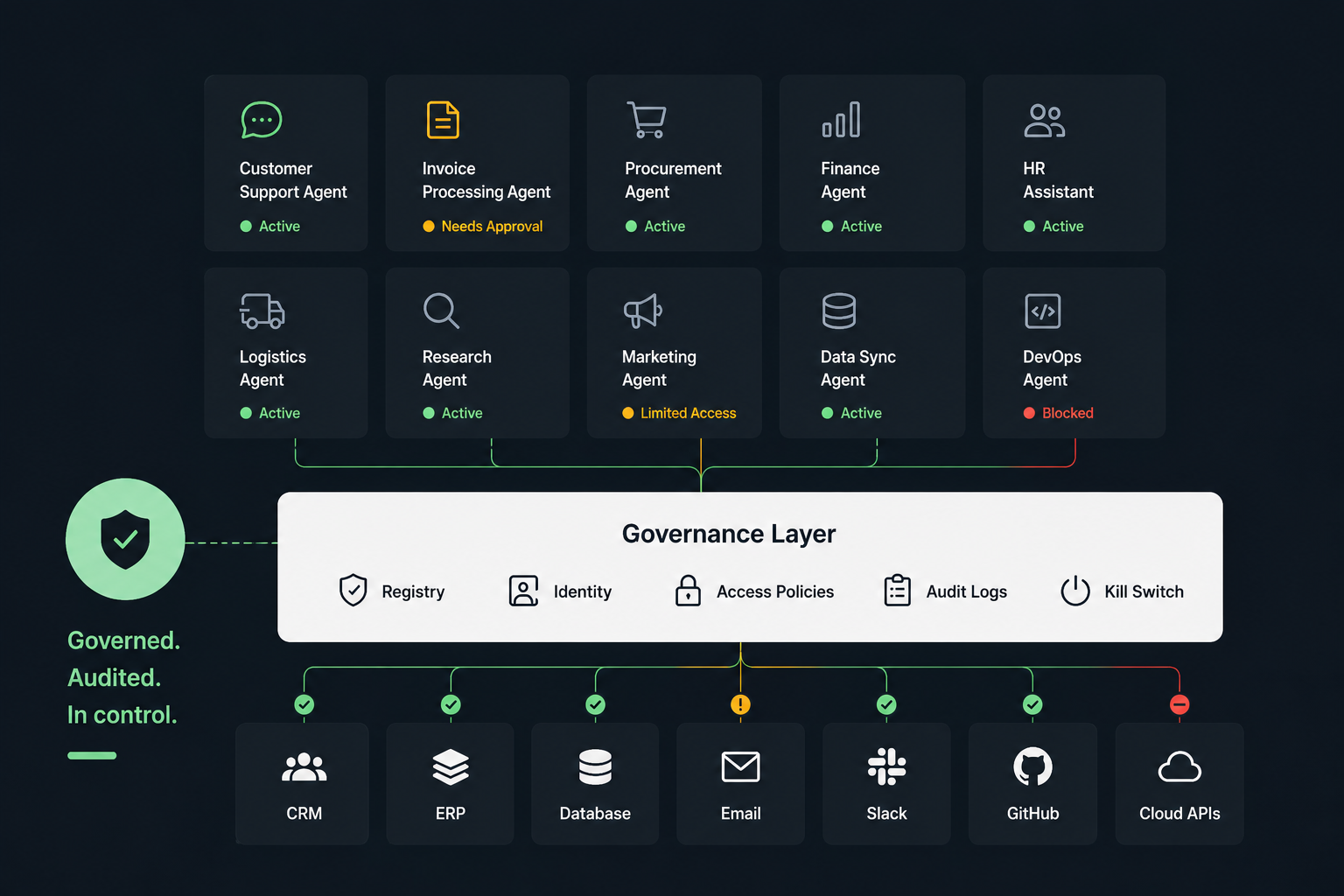This screenshot has height=896, width=1344.
Task: Click the Database cylinder icon
Action: (x=595, y=767)
